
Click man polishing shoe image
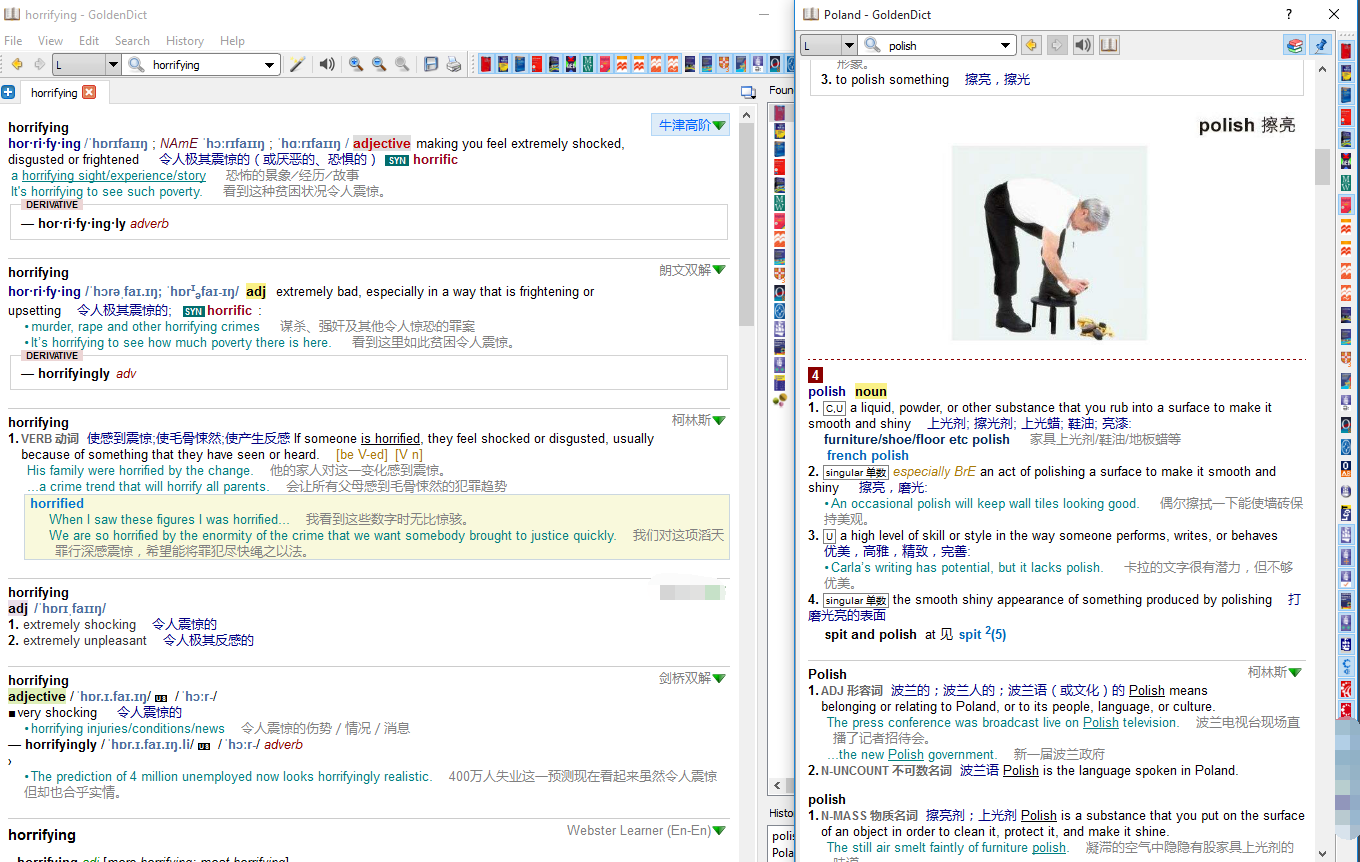click(1050, 243)
